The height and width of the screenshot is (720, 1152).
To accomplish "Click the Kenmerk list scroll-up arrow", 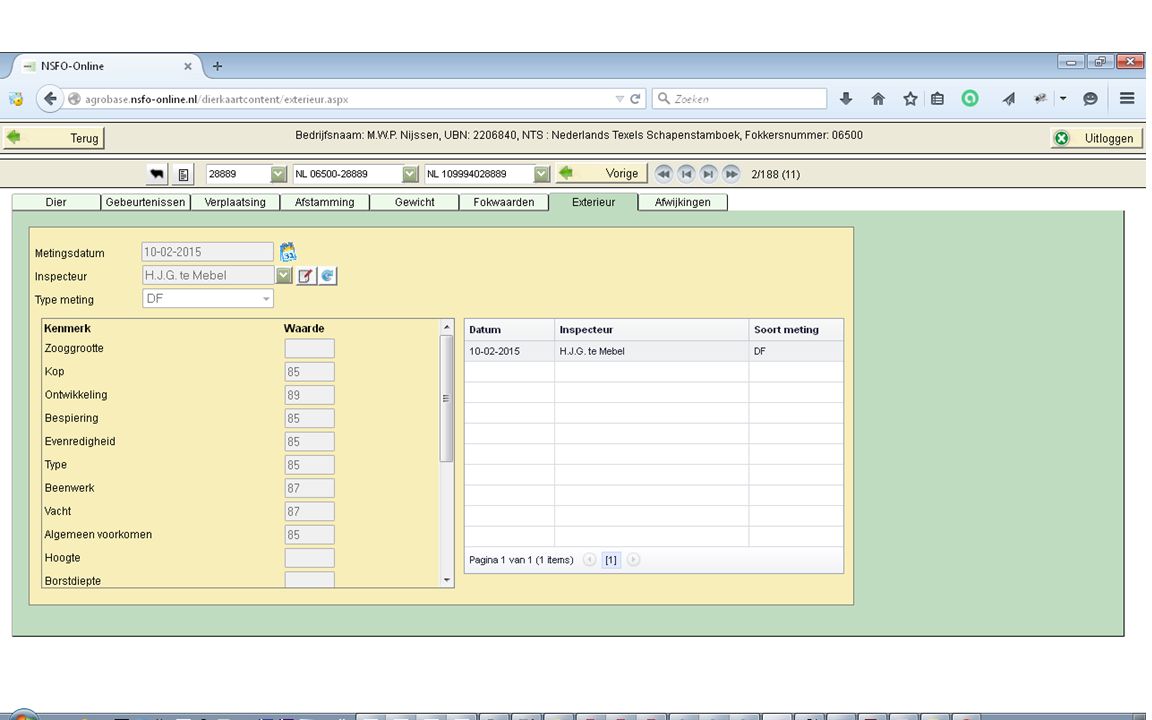I will [x=446, y=327].
